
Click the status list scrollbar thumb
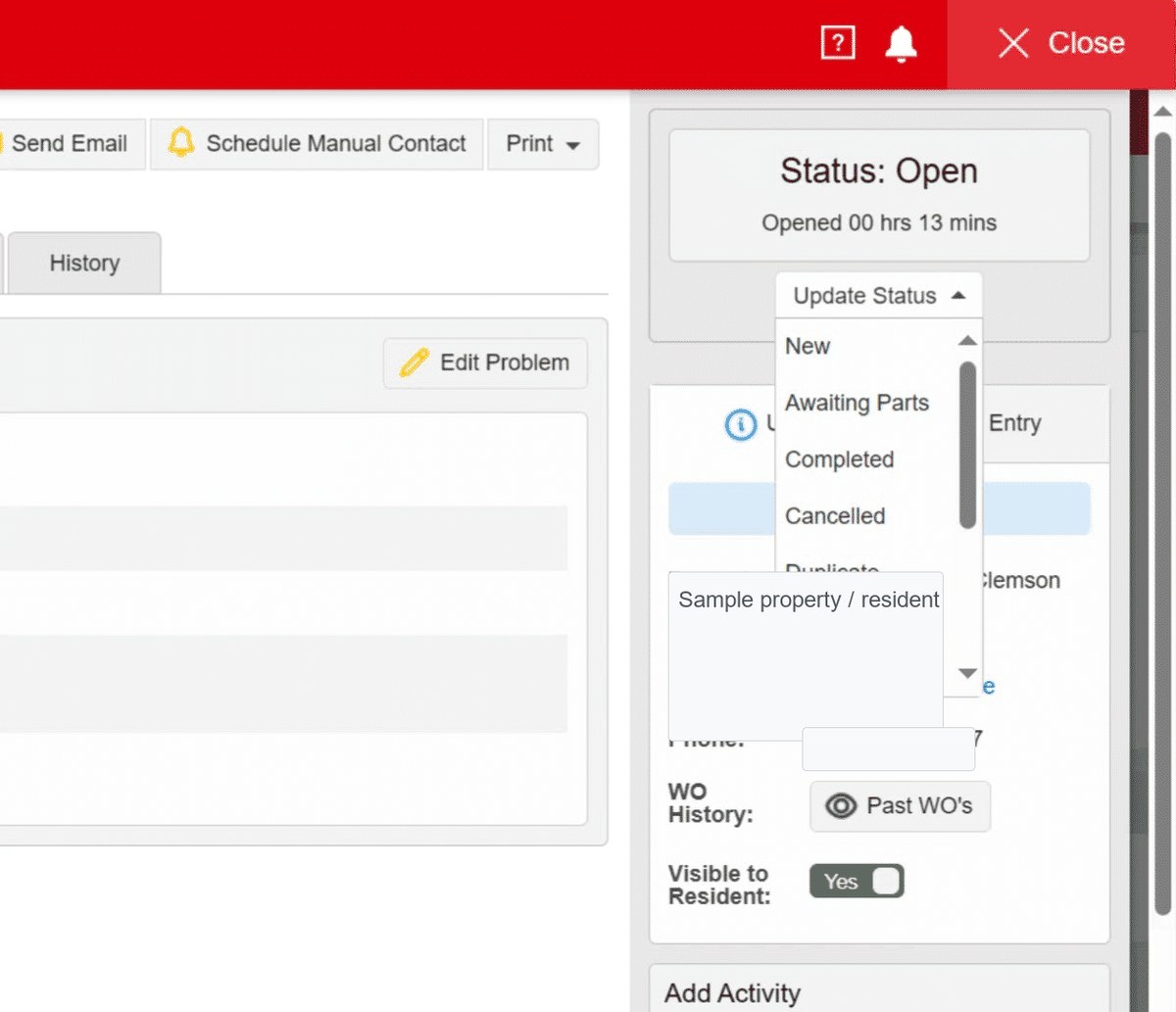click(967, 445)
